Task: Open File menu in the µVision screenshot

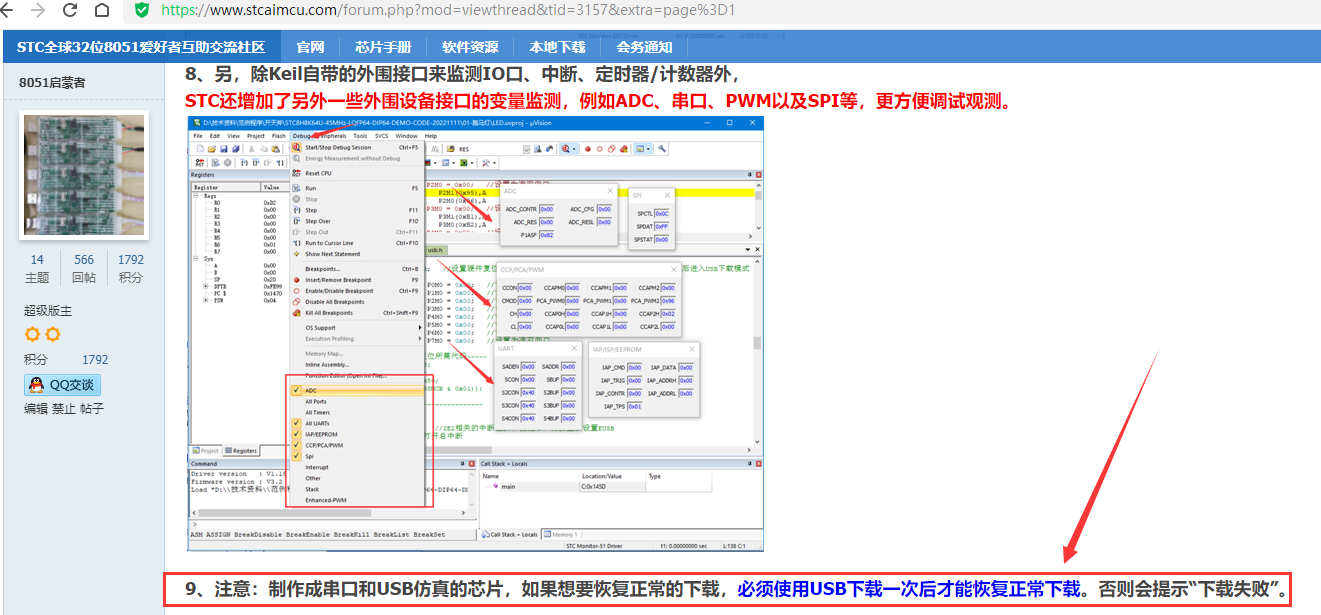Action: pos(198,136)
